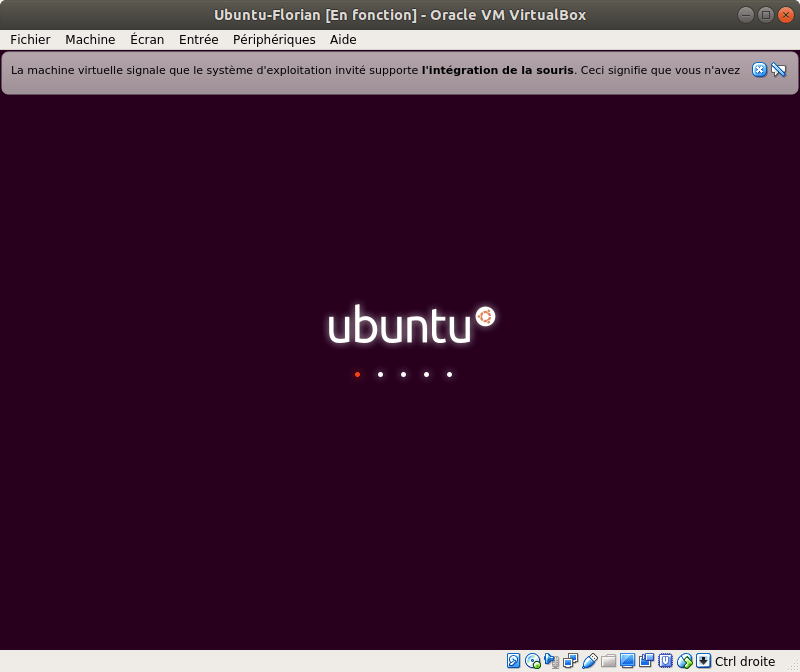
Task: Click the display settings status icon
Action: pyautogui.click(x=628, y=661)
